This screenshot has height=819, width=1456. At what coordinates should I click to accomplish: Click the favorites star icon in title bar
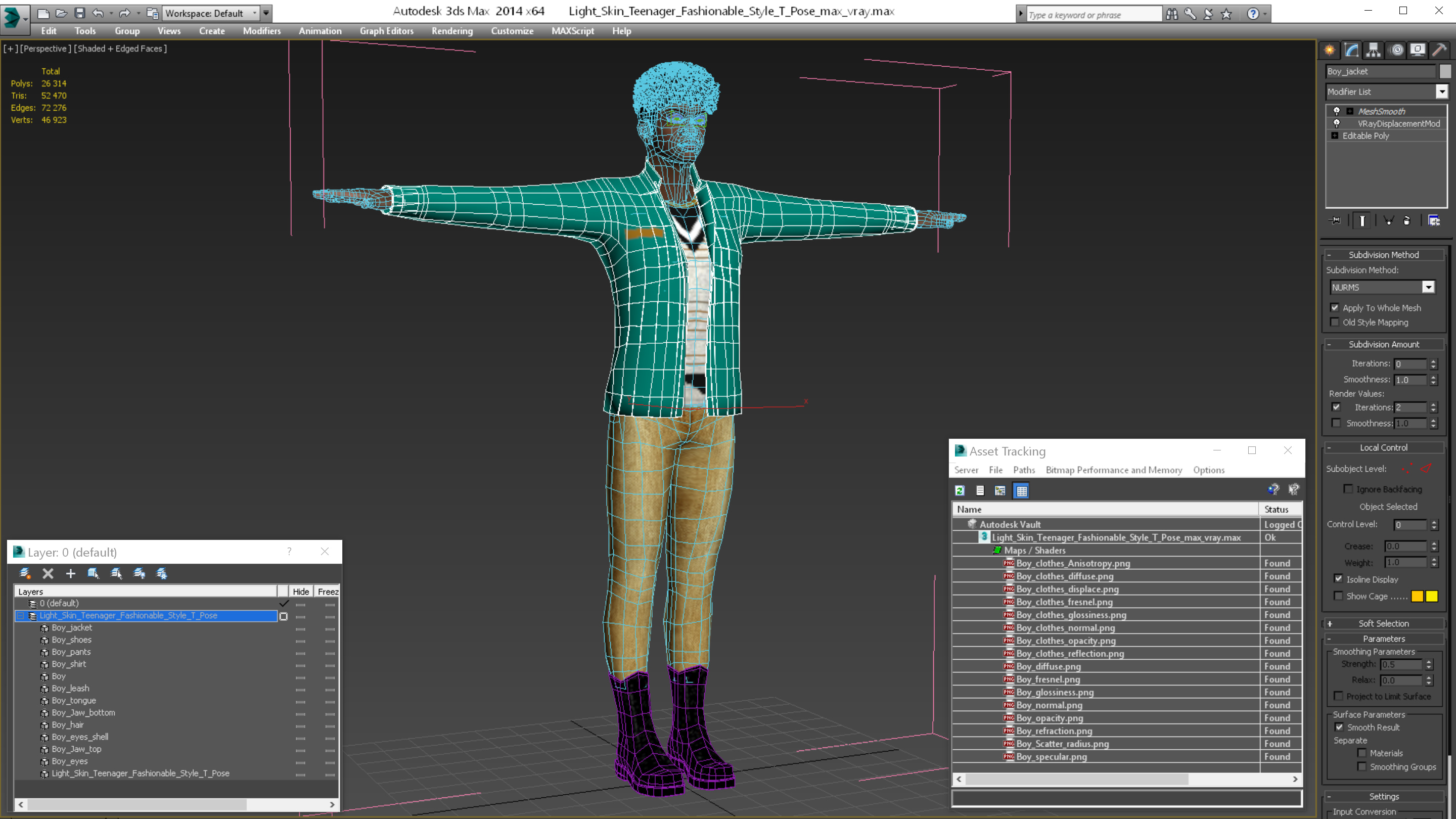tap(1226, 14)
